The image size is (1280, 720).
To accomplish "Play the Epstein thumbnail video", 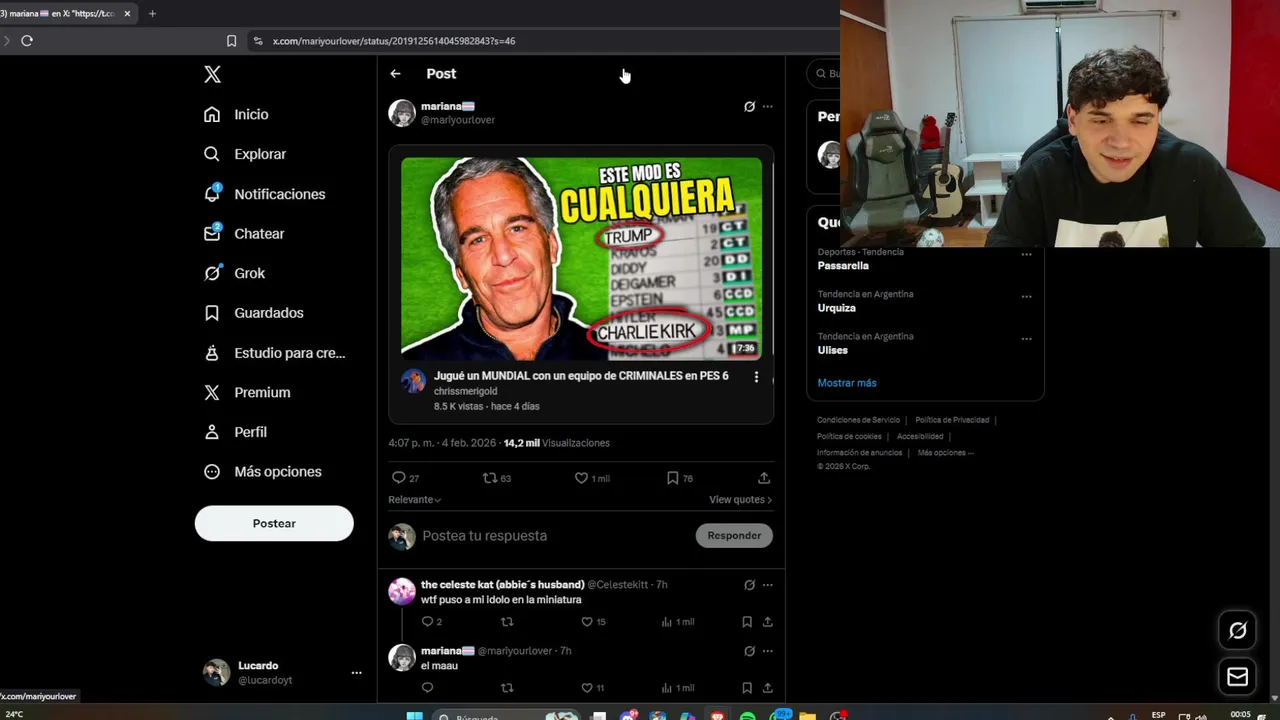I will pyautogui.click(x=581, y=258).
